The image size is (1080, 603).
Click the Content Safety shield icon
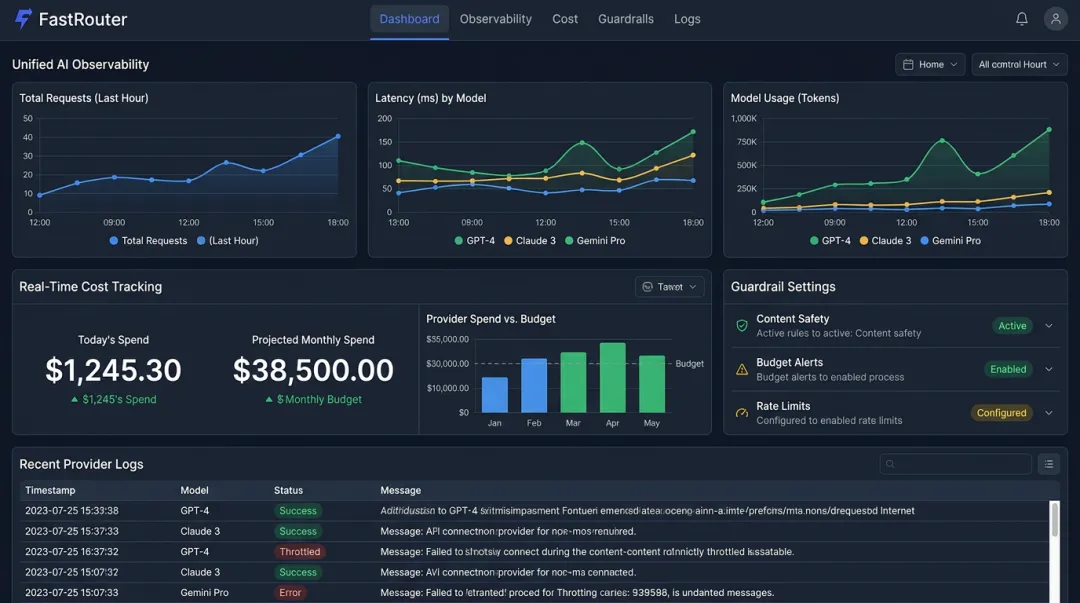(742, 326)
